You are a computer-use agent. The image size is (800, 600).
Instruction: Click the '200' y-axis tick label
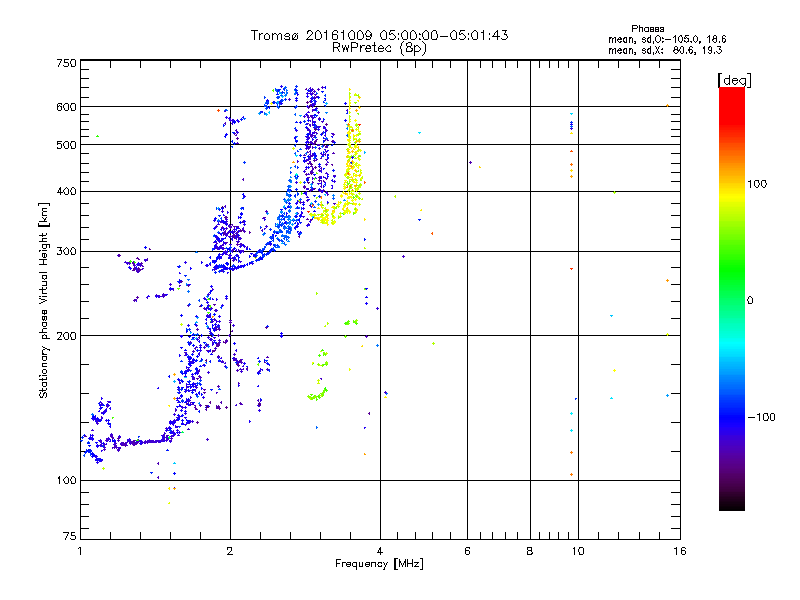click(x=66, y=336)
